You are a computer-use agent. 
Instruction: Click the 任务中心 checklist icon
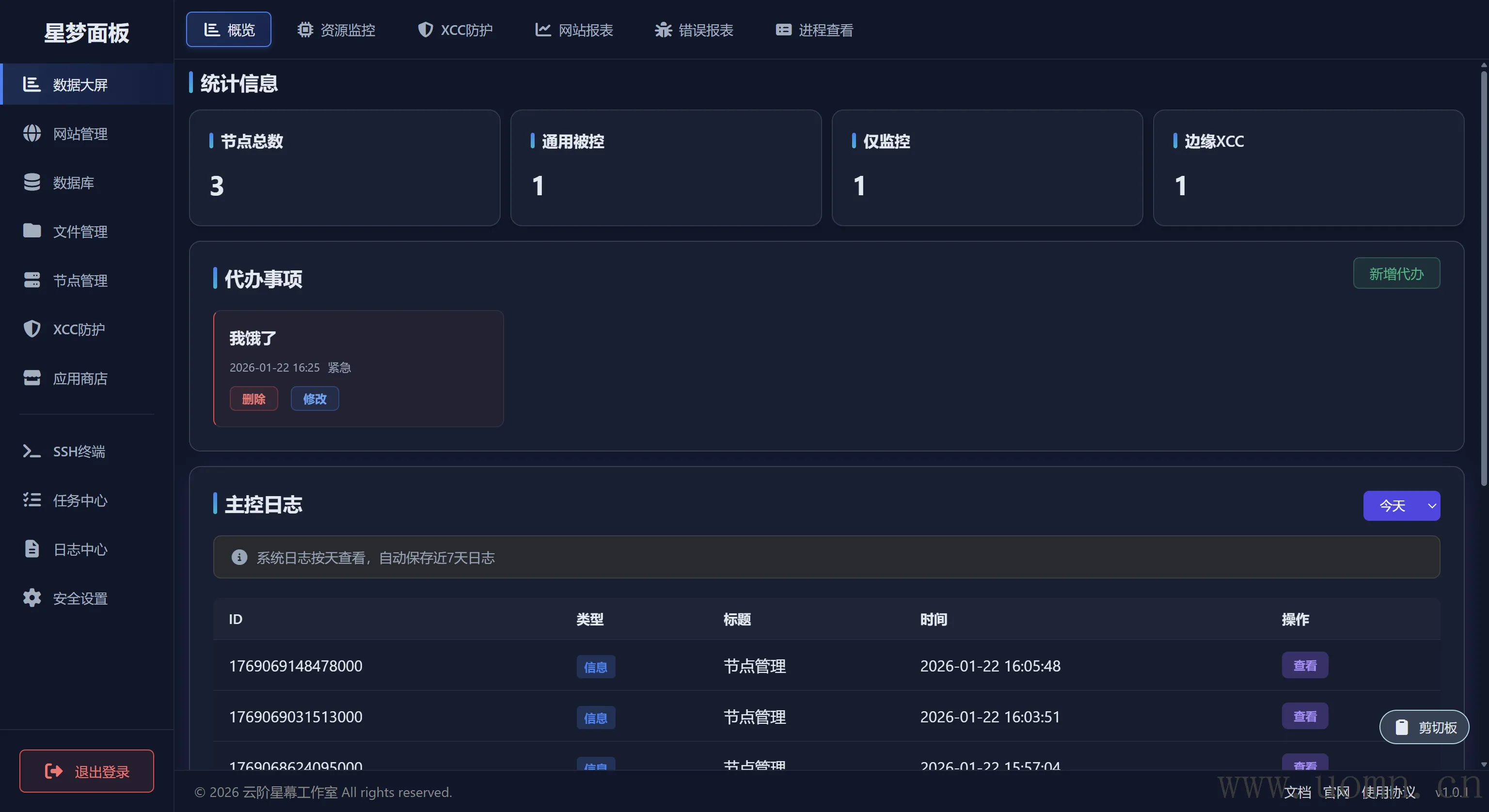click(32, 500)
